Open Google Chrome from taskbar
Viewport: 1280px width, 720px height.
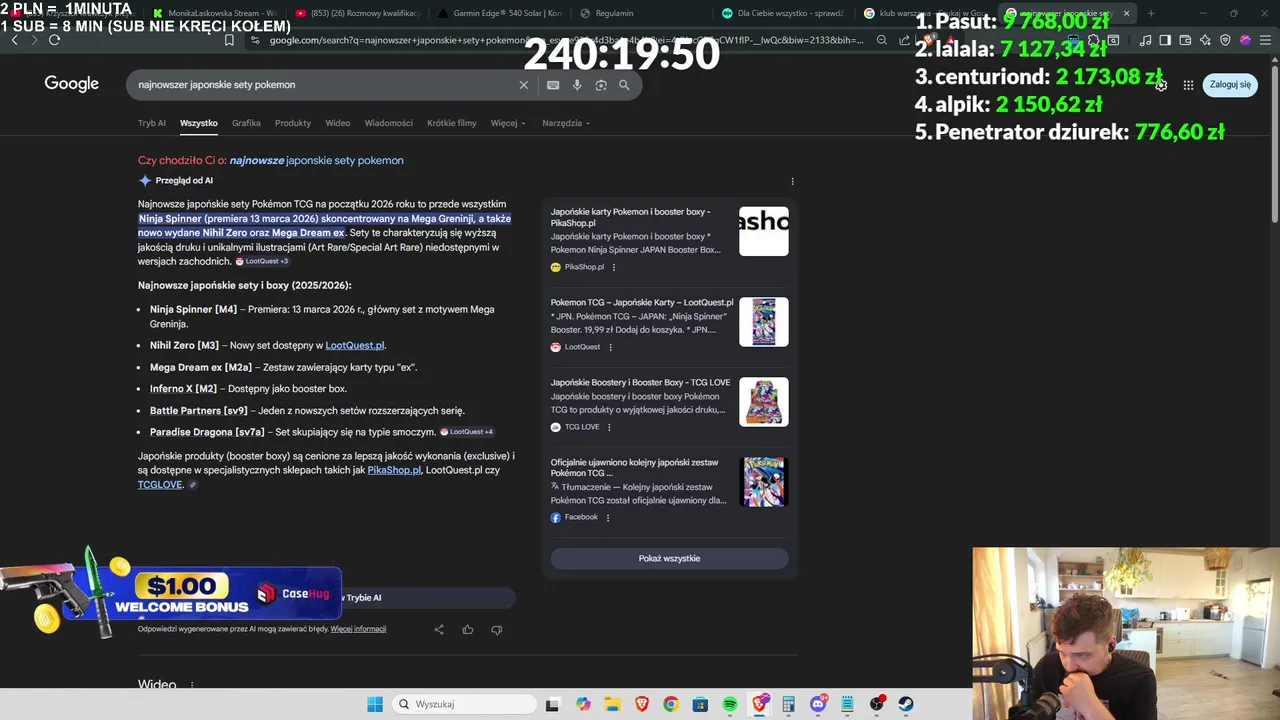(671, 704)
